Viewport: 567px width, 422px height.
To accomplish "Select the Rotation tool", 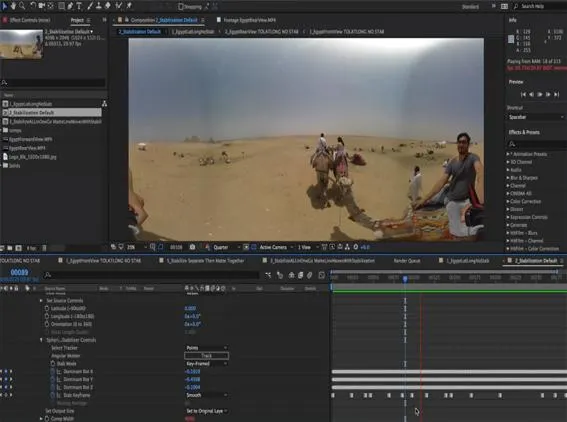I will [x=33, y=5].
